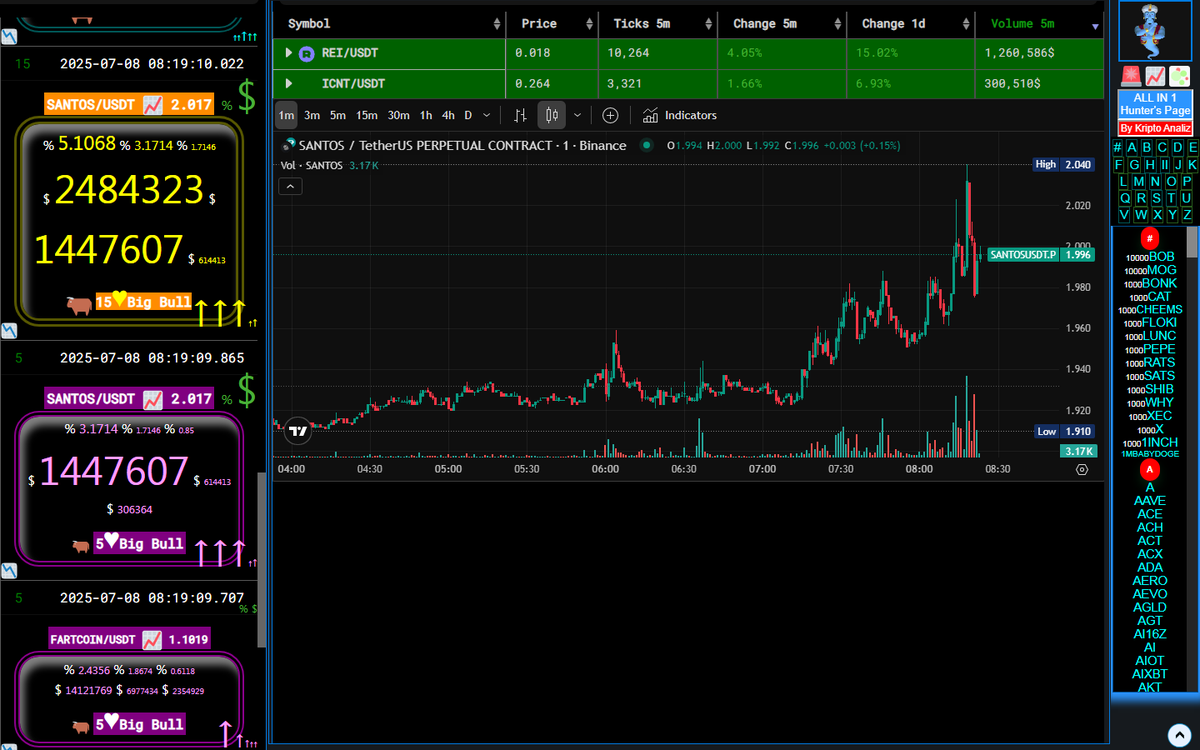Sort by the Volume 5m column

point(1040,24)
